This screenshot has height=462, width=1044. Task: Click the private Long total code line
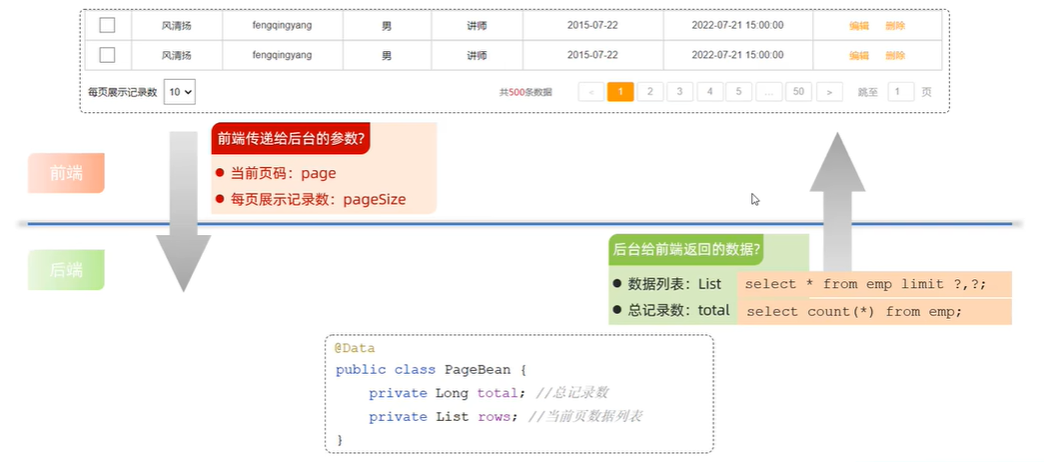489,393
